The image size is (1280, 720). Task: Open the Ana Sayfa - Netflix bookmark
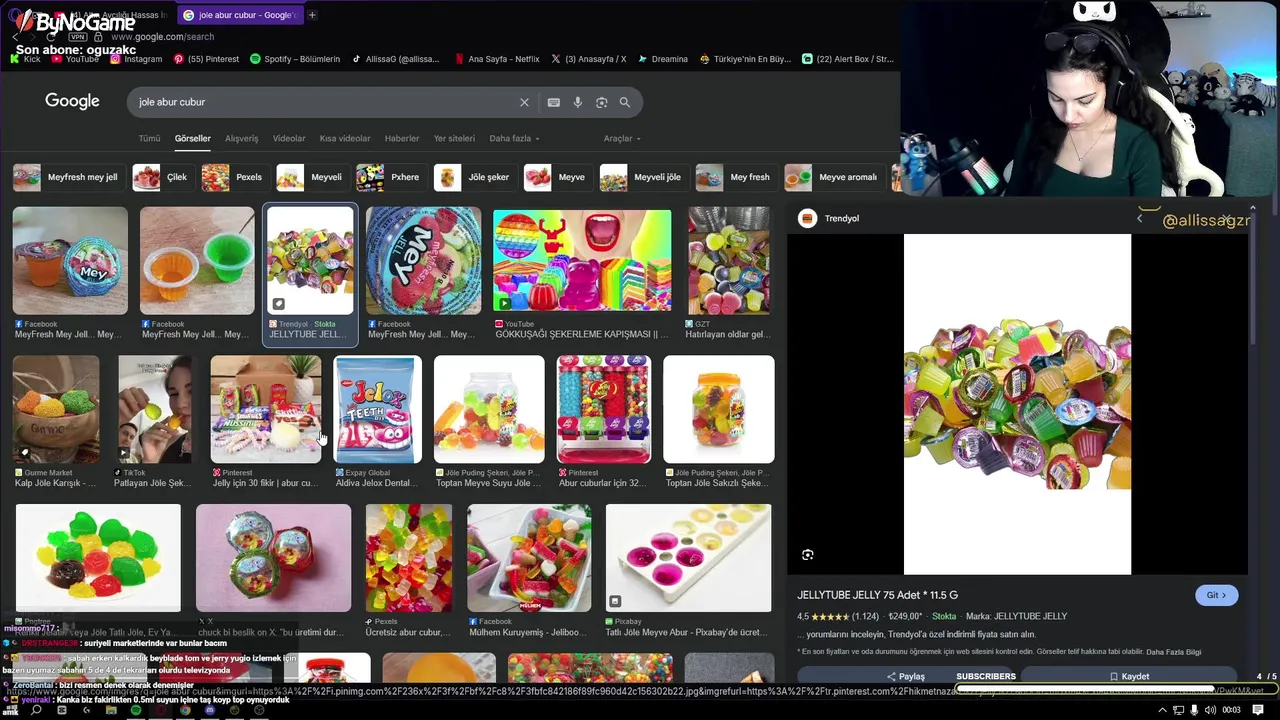[x=496, y=59]
